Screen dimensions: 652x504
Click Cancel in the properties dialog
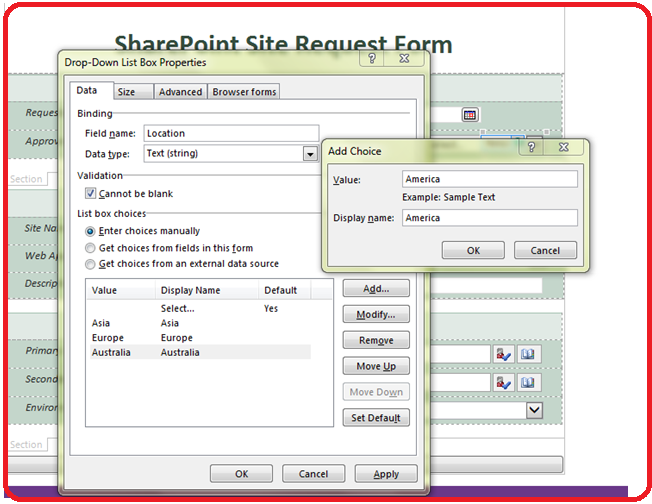(x=314, y=474)
